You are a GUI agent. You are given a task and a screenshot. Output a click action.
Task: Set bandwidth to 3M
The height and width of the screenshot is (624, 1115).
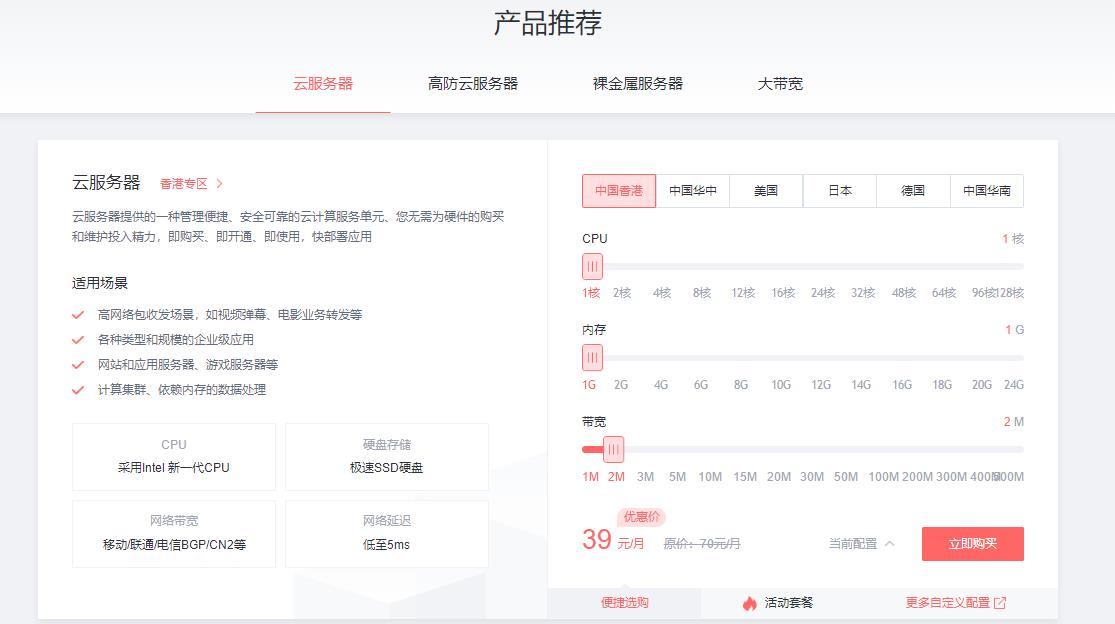click(x=645, y=476)
